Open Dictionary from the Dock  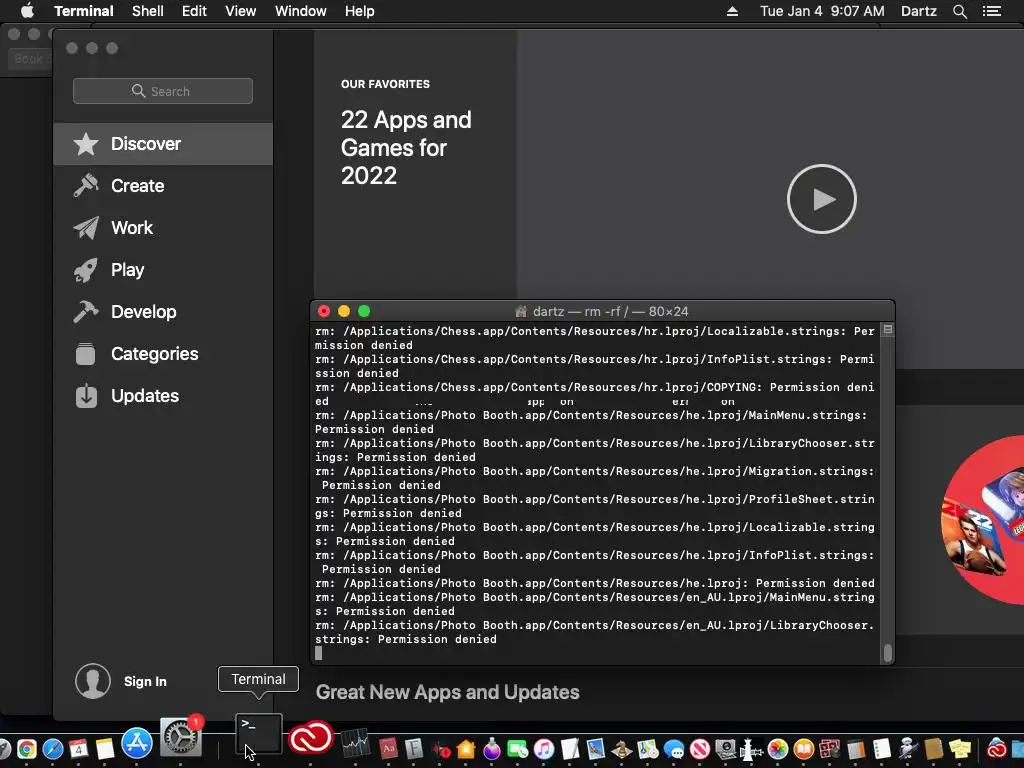(x=388, y=749)
